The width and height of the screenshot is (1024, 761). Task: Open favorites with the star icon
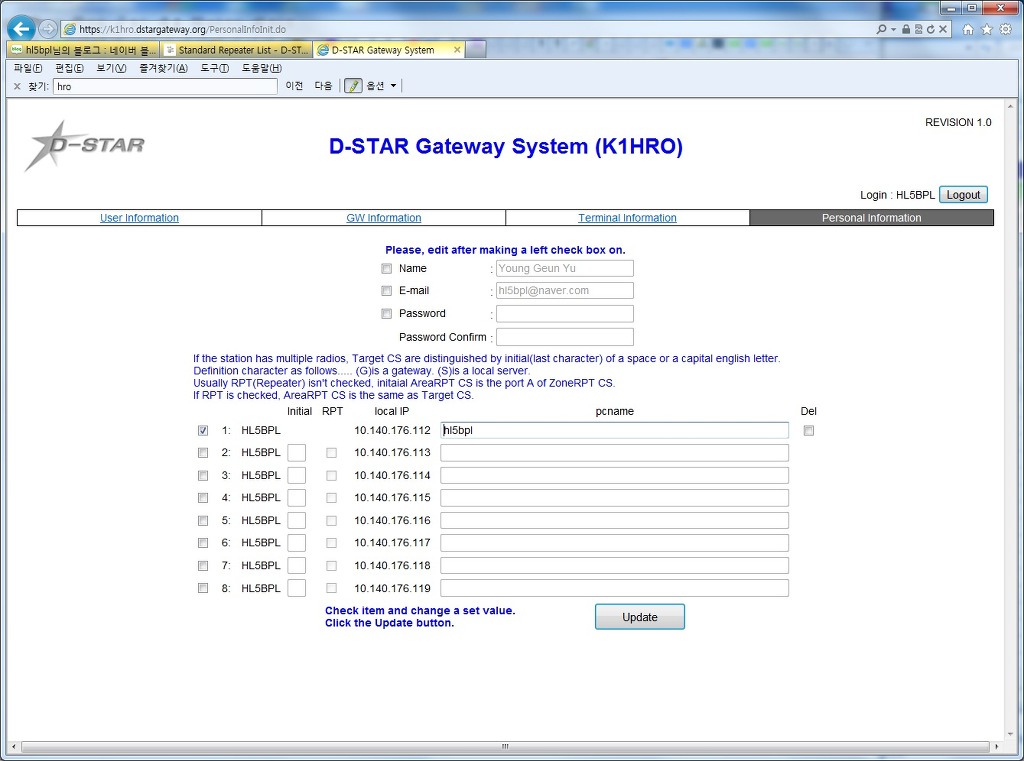[987, 29]
